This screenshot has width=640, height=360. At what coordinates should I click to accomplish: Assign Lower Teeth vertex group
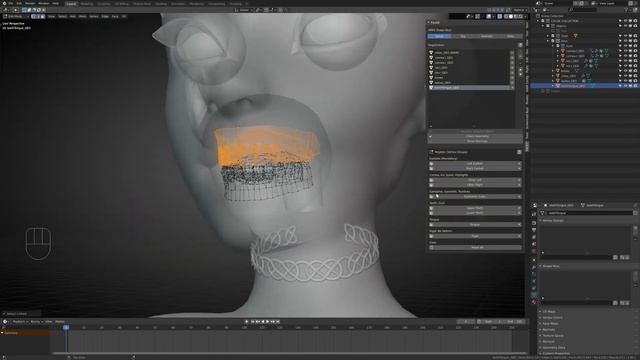coord(475,213)
